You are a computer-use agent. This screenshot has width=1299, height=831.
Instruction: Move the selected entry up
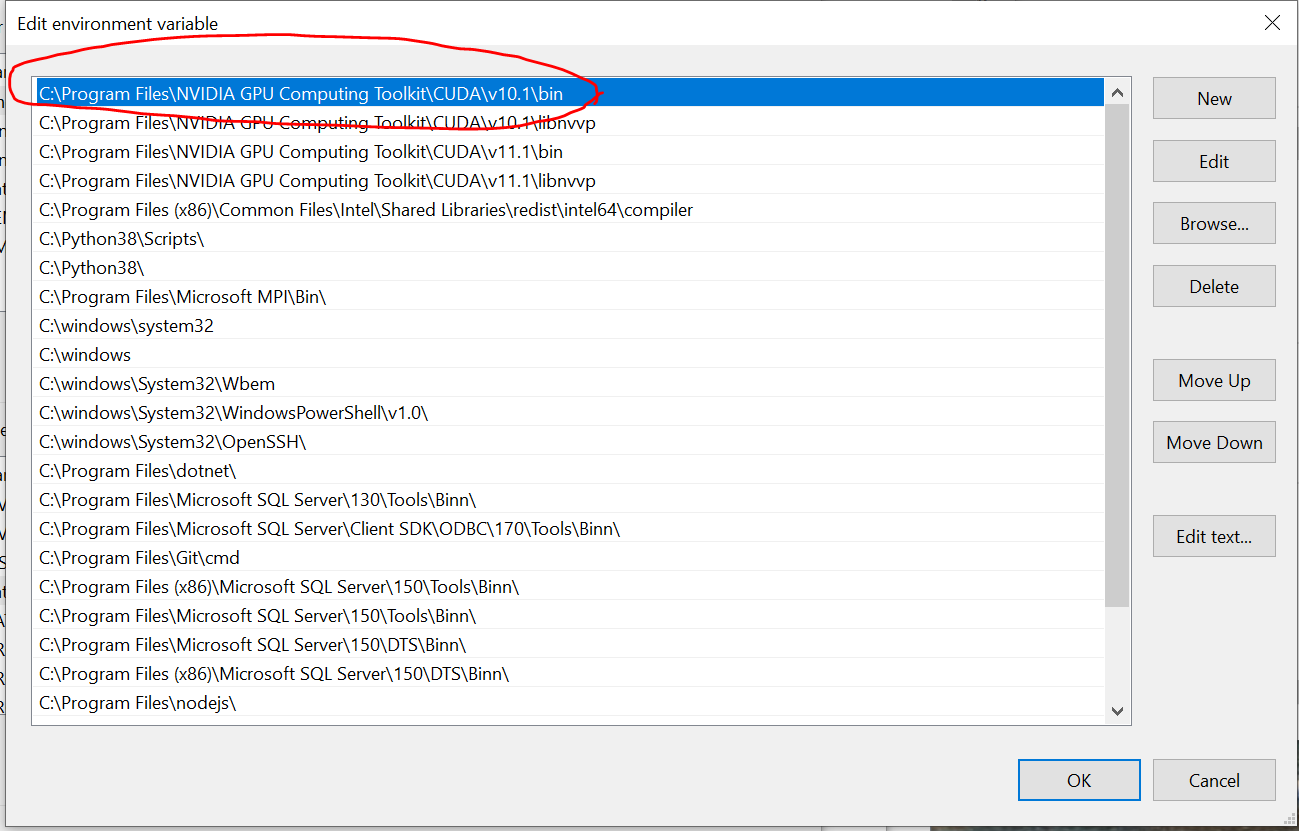1214,380
